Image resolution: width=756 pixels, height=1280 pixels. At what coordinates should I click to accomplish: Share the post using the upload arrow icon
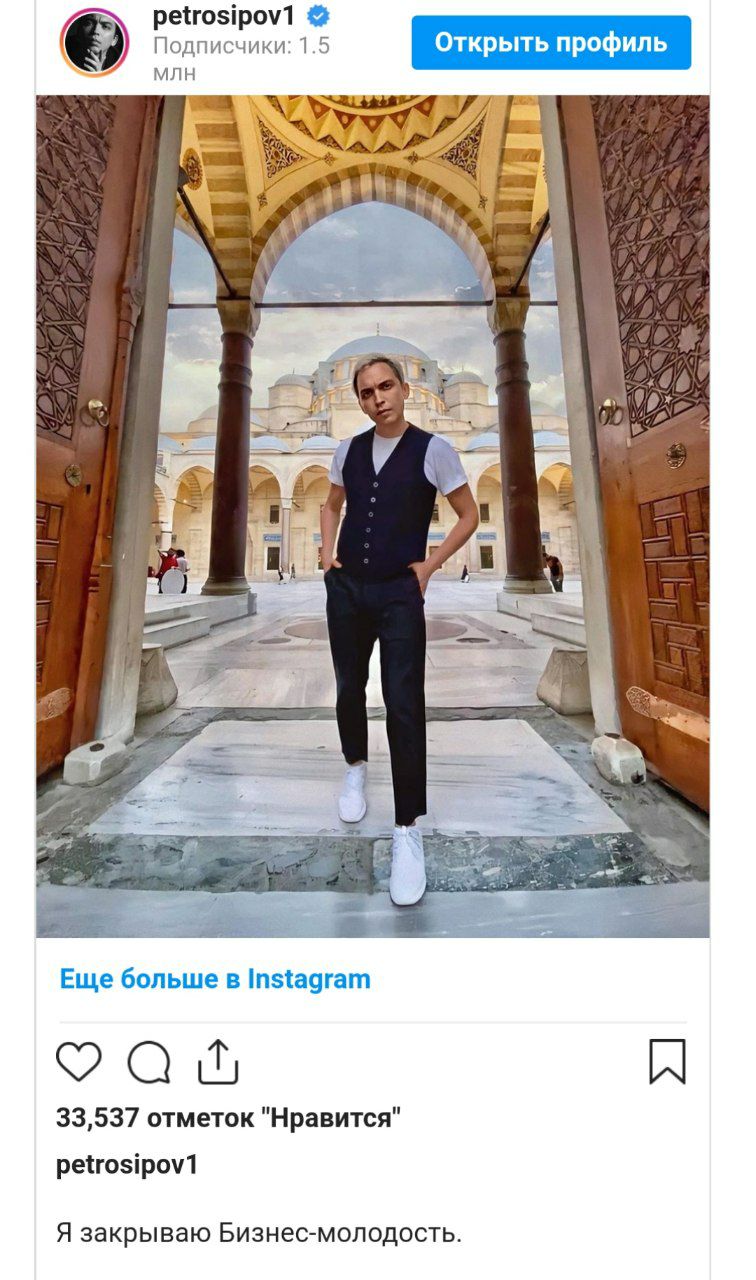[x=218, y=1061]
